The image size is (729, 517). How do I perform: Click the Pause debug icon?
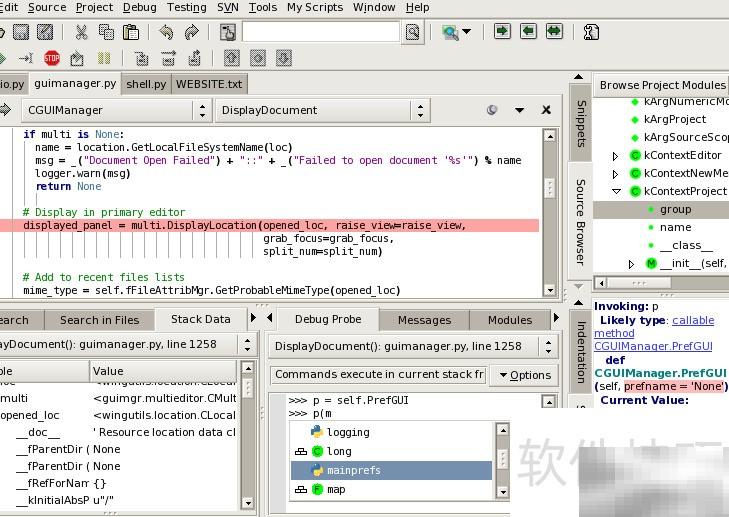click(104, 58)
